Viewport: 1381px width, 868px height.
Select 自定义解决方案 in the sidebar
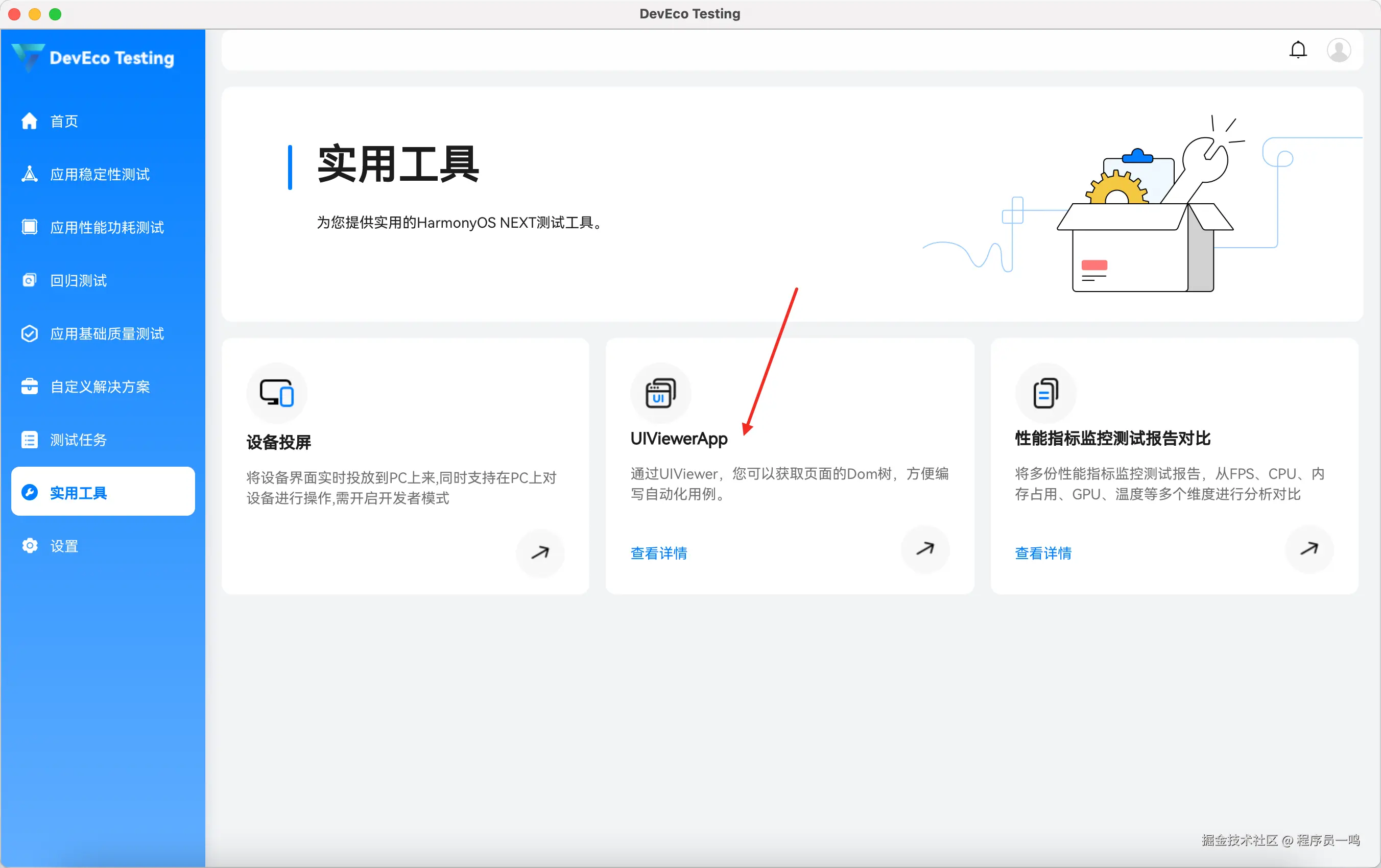click(100, 387)
